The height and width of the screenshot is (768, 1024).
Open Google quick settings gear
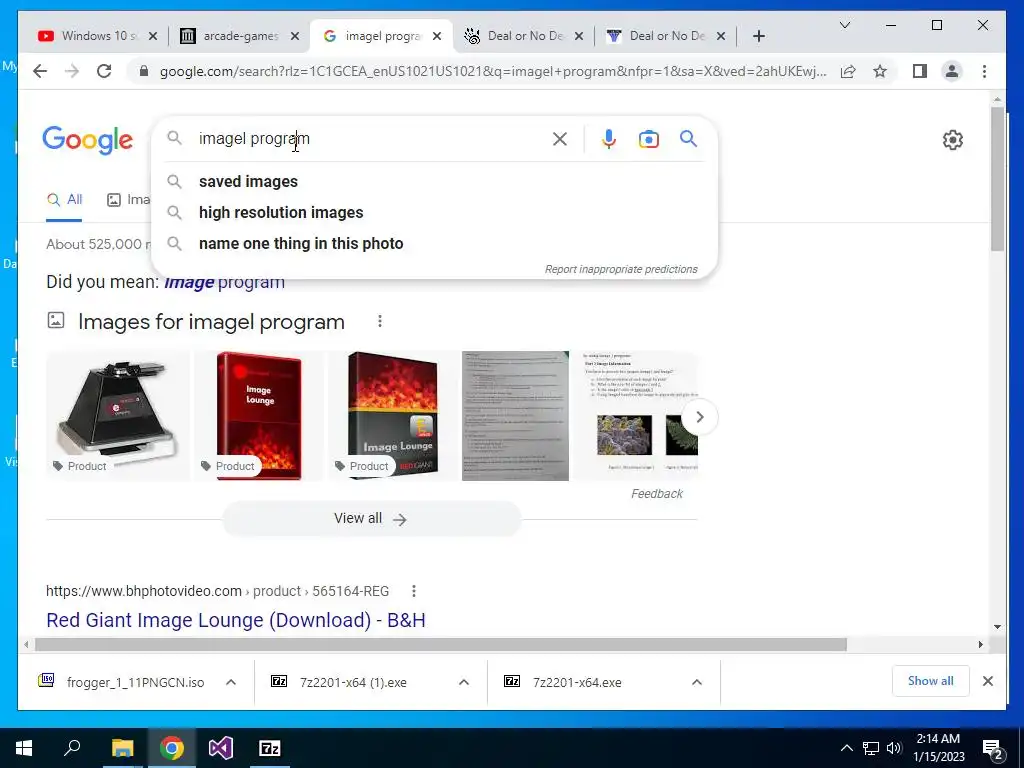953,139
